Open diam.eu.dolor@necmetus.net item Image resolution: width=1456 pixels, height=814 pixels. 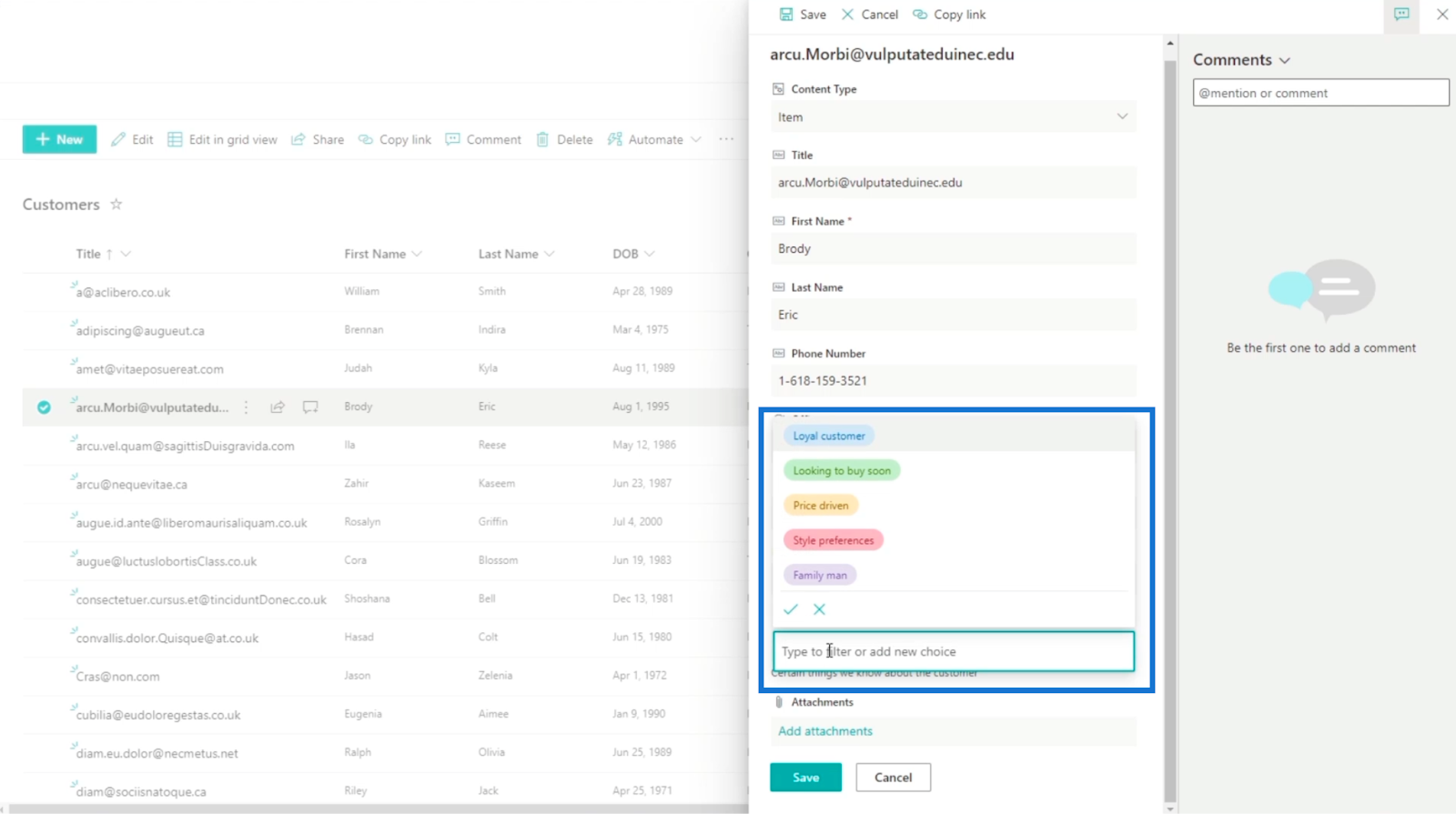[x=157, y=753]
